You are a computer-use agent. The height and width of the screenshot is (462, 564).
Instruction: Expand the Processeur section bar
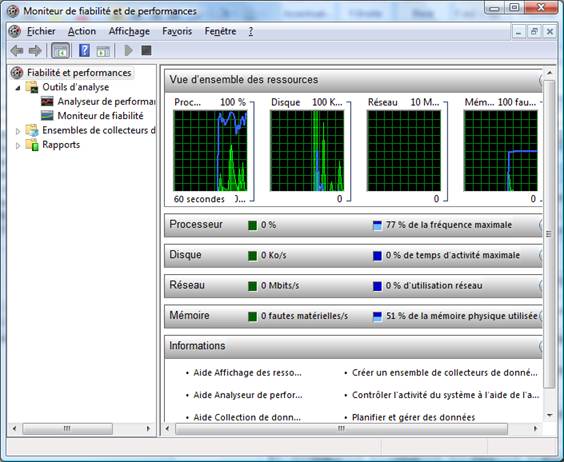[353, 225]
